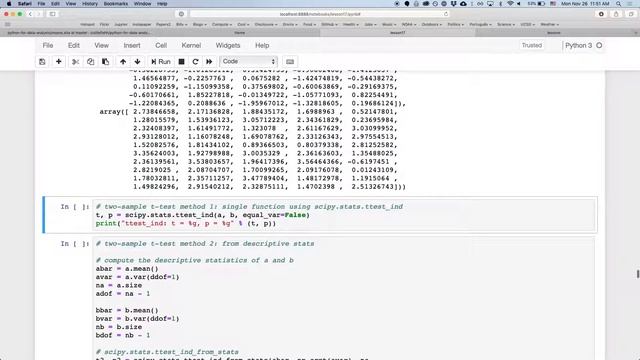The width and height of the screenshot is (640, 360).
Task: Click the Wi-Fi status icon
Action: click(510, 4)
